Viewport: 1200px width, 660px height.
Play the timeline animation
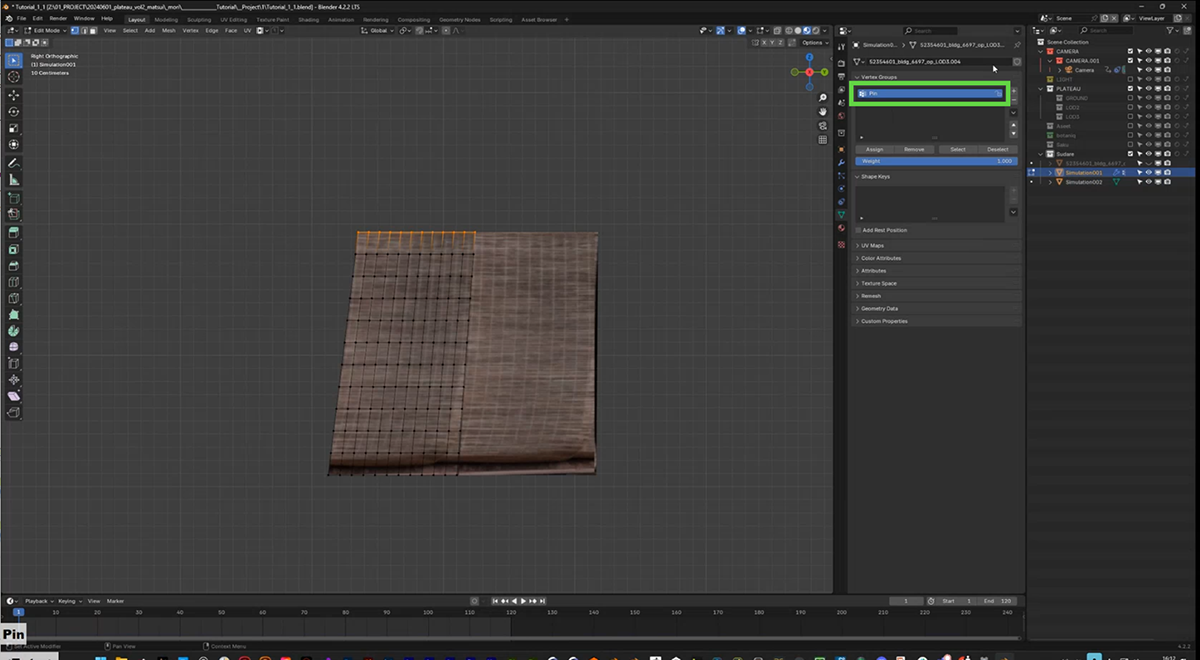[523, 600]
